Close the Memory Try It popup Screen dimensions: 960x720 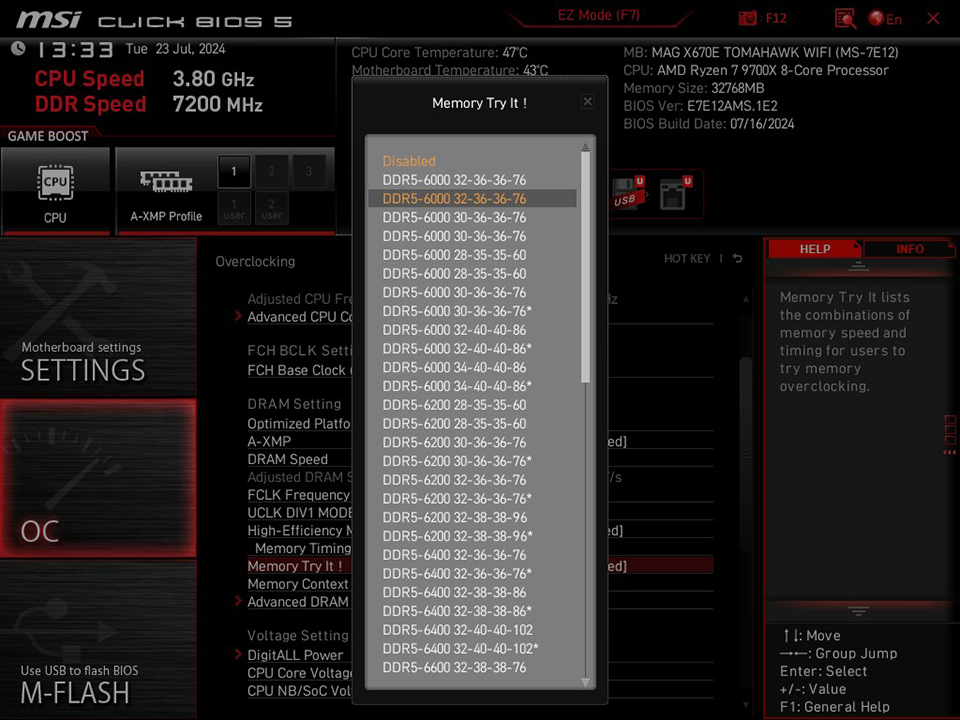click(x=588, y=101)
